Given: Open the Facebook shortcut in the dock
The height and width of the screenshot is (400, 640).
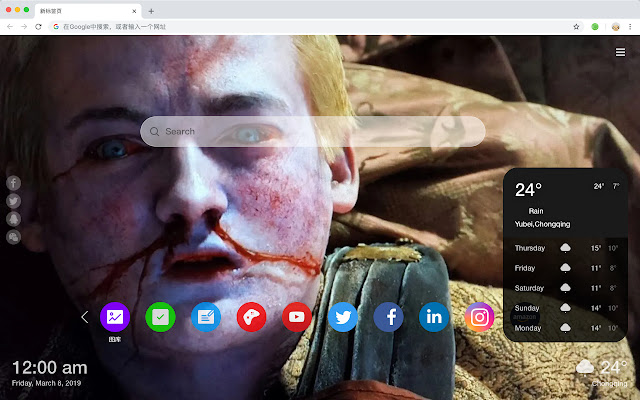Looking at the screenshot, I should pos(388,317).
